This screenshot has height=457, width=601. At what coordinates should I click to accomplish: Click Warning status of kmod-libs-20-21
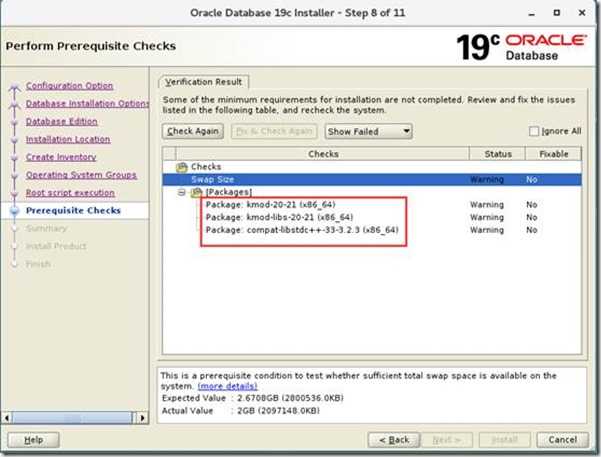pyautogui.click(x=487, y=217)
